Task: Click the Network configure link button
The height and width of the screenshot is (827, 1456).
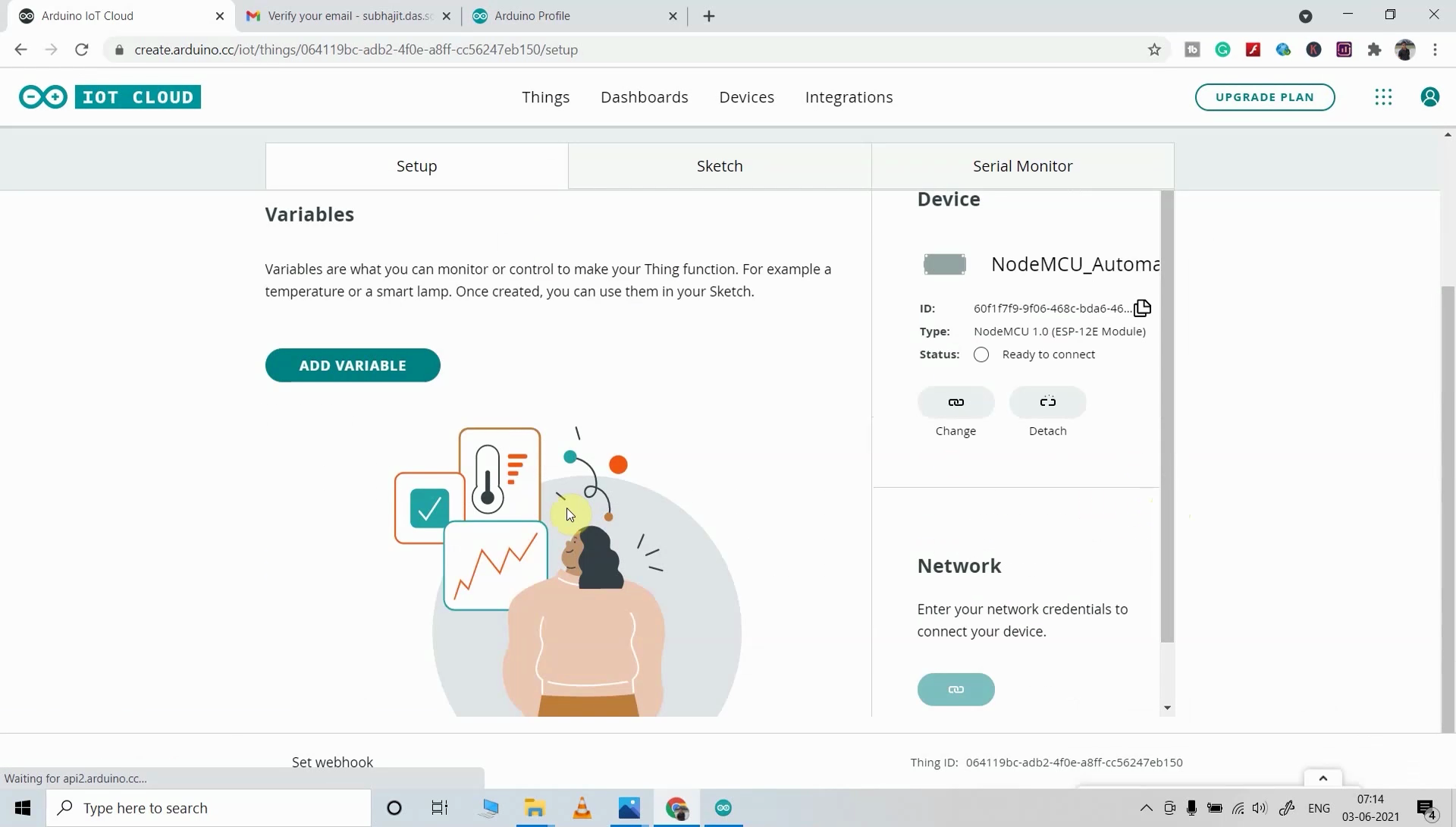Action: coord(955,690)
